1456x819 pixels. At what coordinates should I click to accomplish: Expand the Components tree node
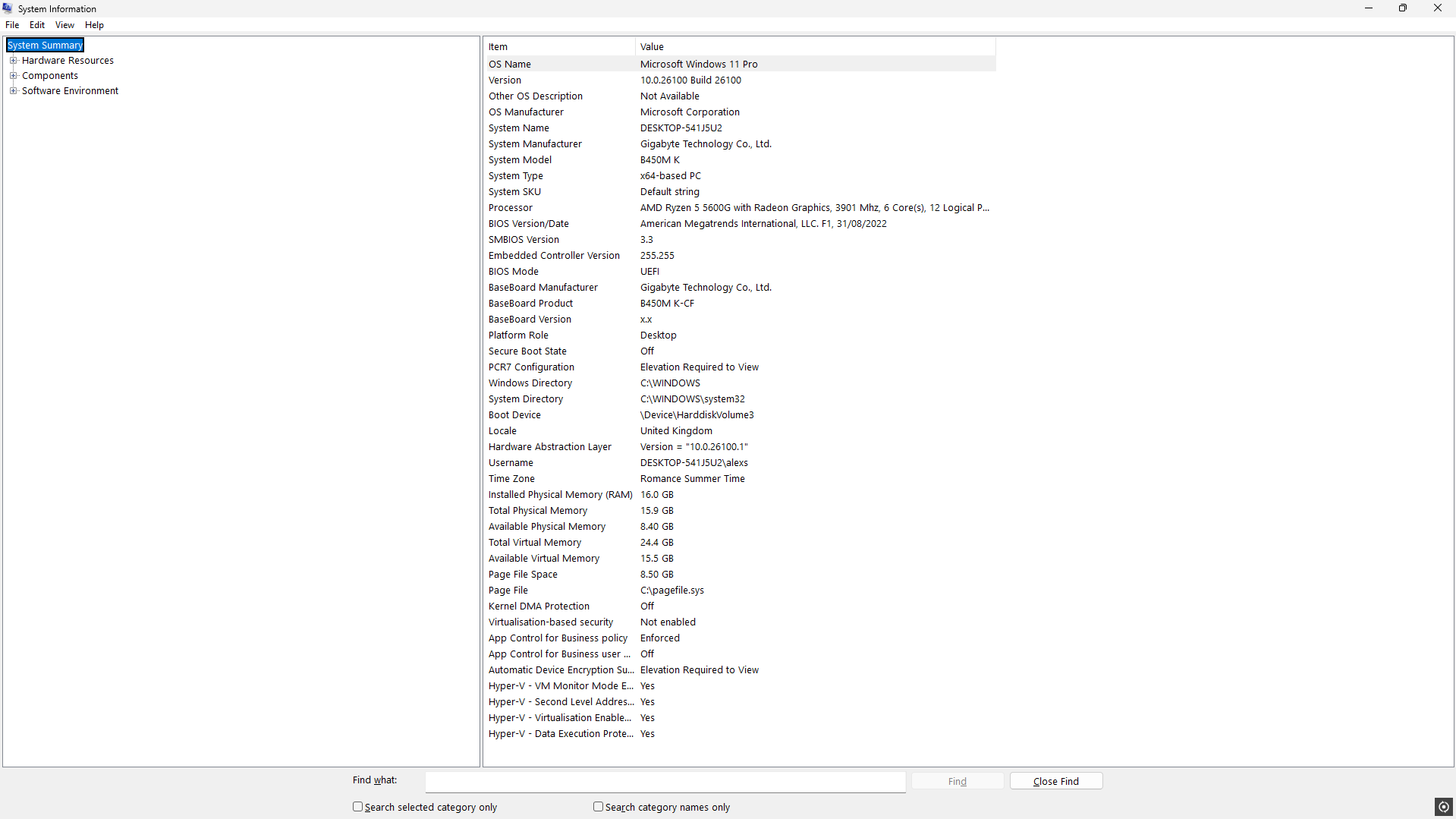click(x=13, y=76)
